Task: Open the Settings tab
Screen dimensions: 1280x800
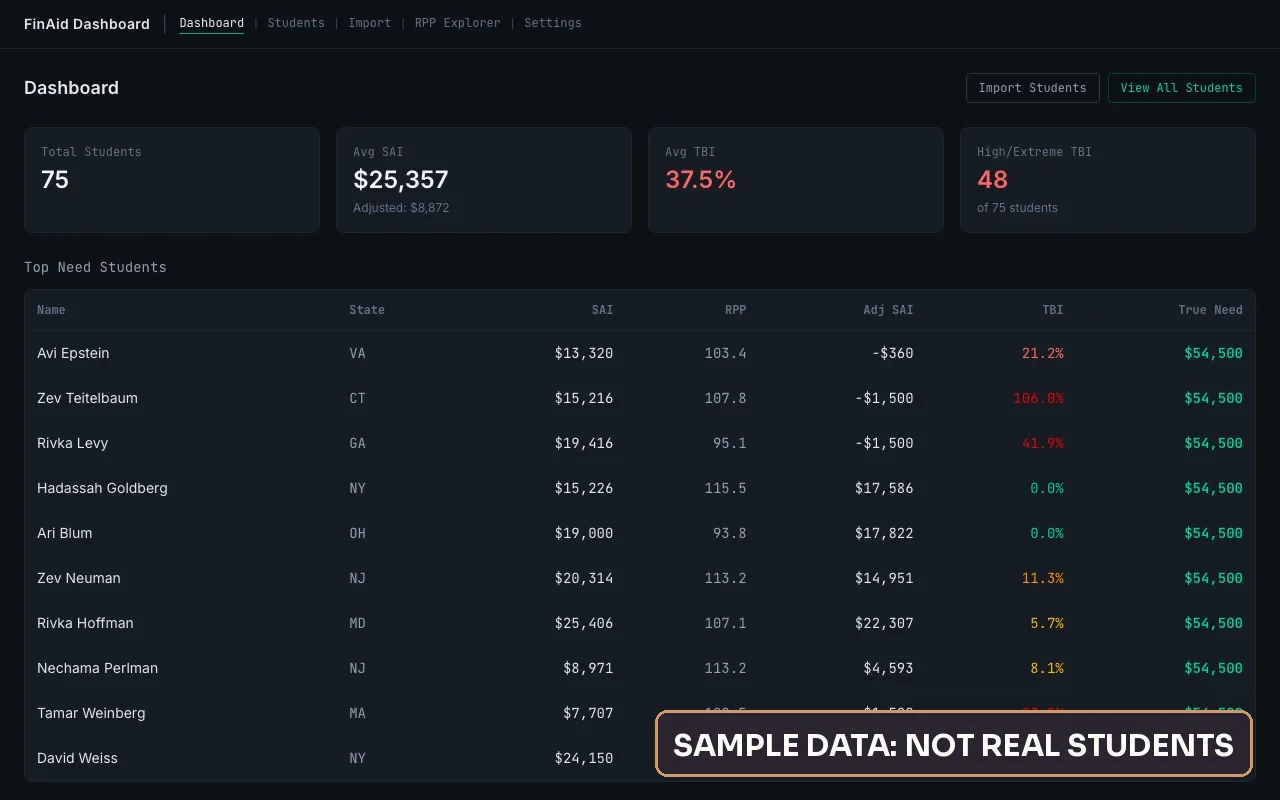Action: pyautogui.click(x=553, y=23)
